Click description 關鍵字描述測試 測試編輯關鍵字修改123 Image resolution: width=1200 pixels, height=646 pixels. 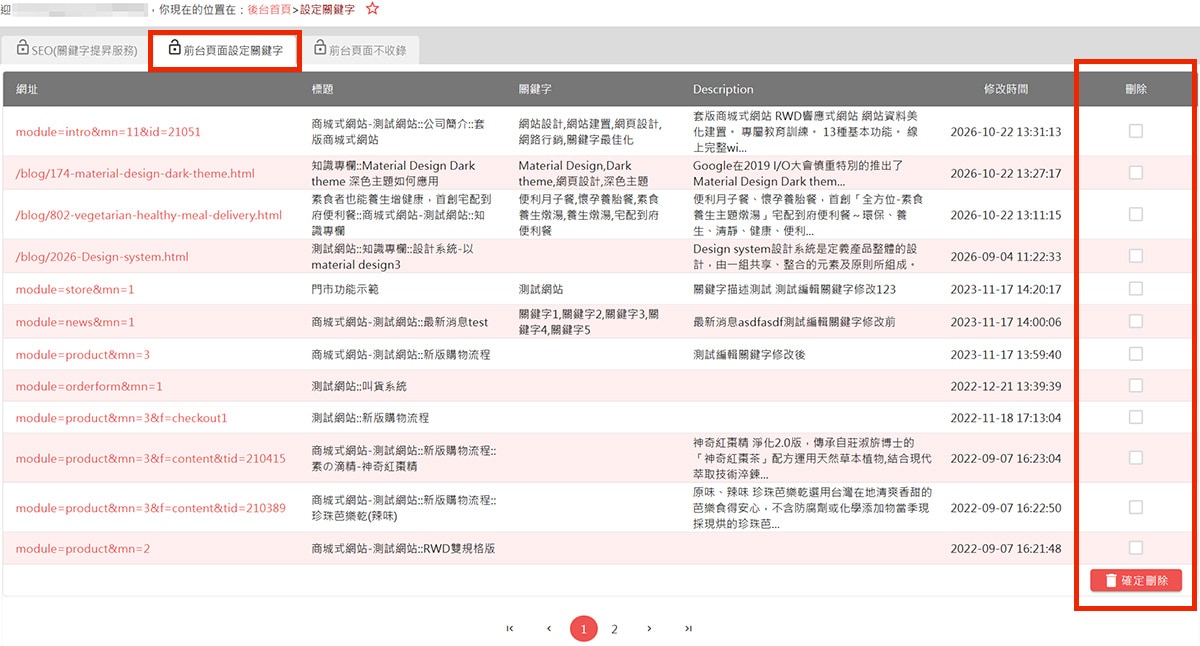point(794,289)
